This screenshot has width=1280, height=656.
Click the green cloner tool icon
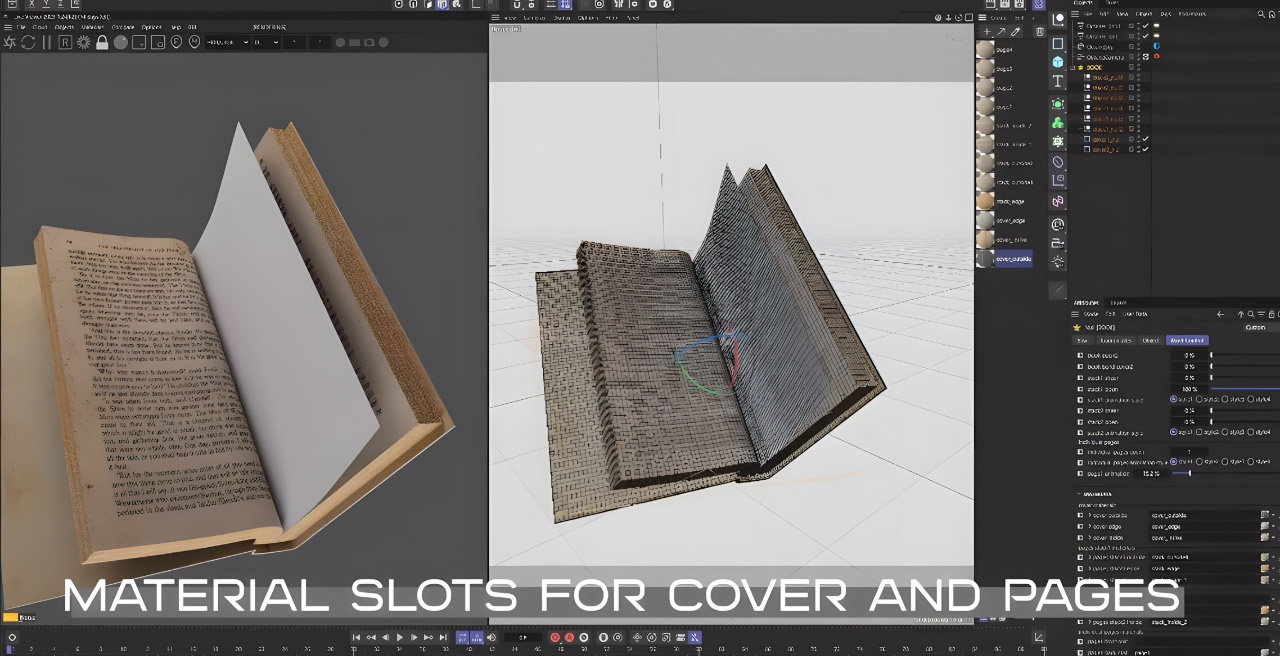[1058, 122]
